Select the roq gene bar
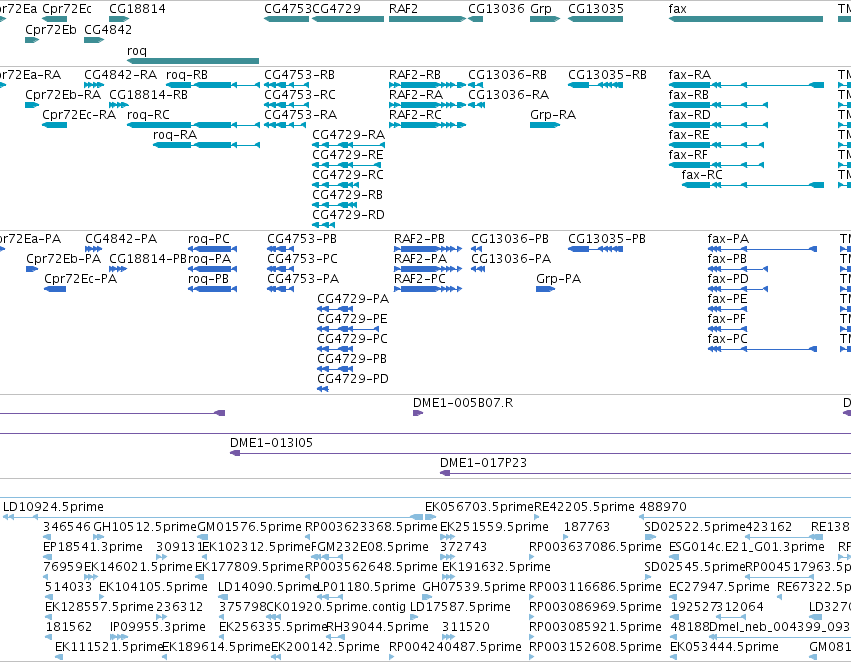Viewport: 851px width, 662px height. click(193, 61)
